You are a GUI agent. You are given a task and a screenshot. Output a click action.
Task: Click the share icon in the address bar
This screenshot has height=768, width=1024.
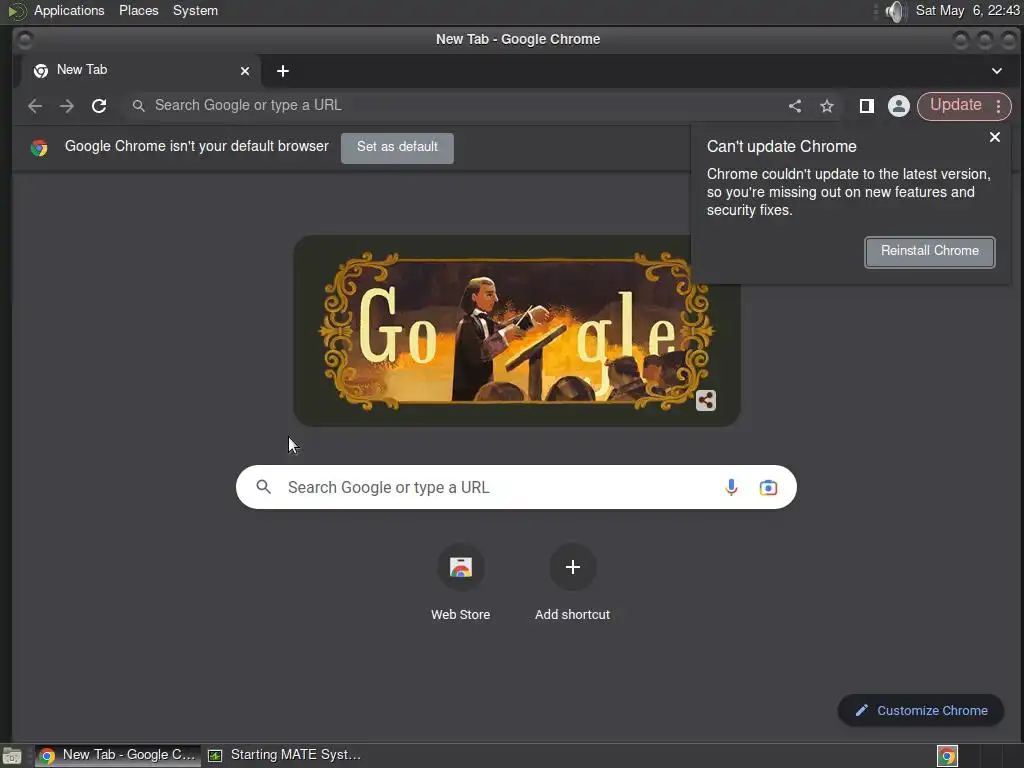[795, 106]
